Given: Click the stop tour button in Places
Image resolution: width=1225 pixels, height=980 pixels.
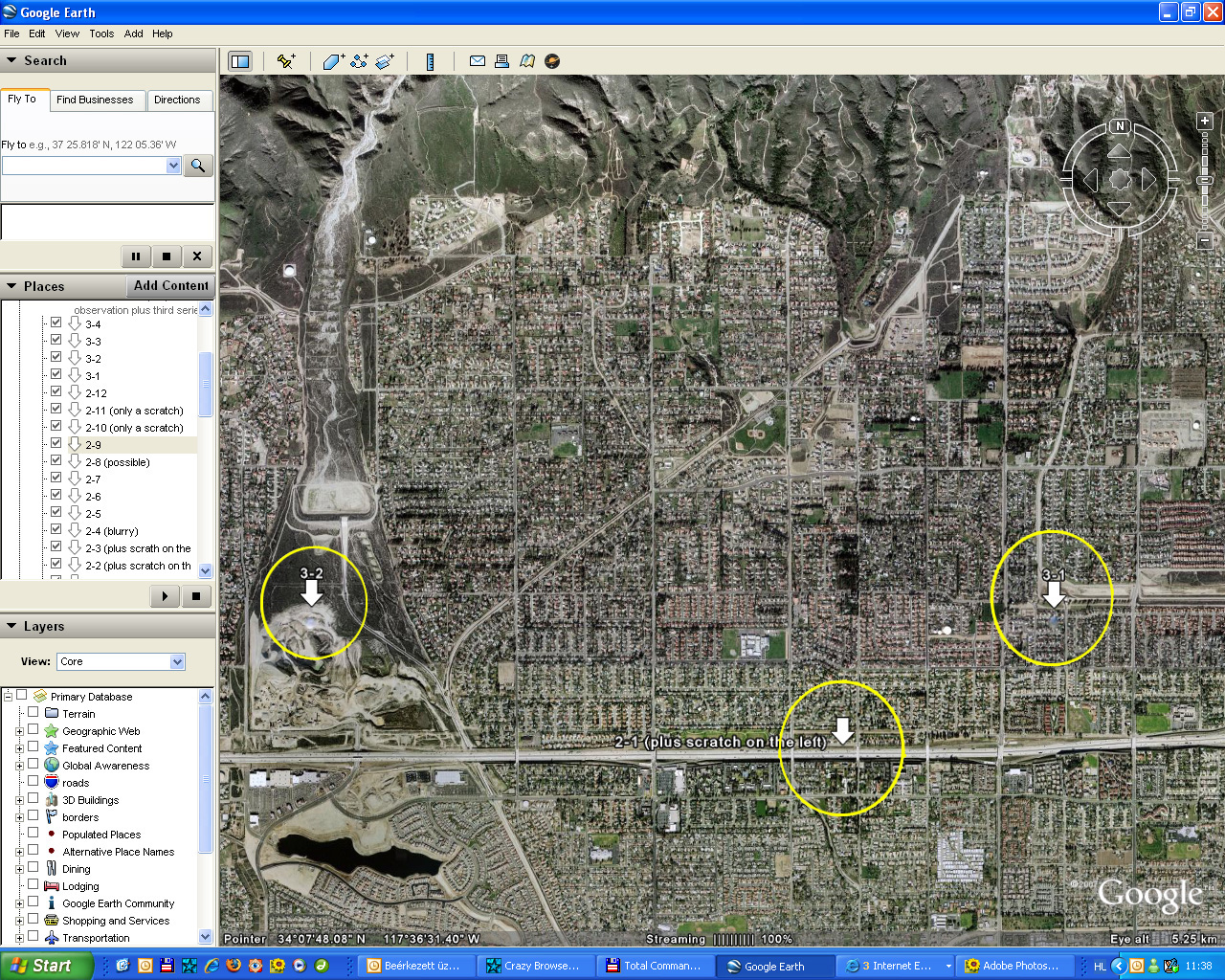Looking at the screenshot, I should click(x=196, y=596).
